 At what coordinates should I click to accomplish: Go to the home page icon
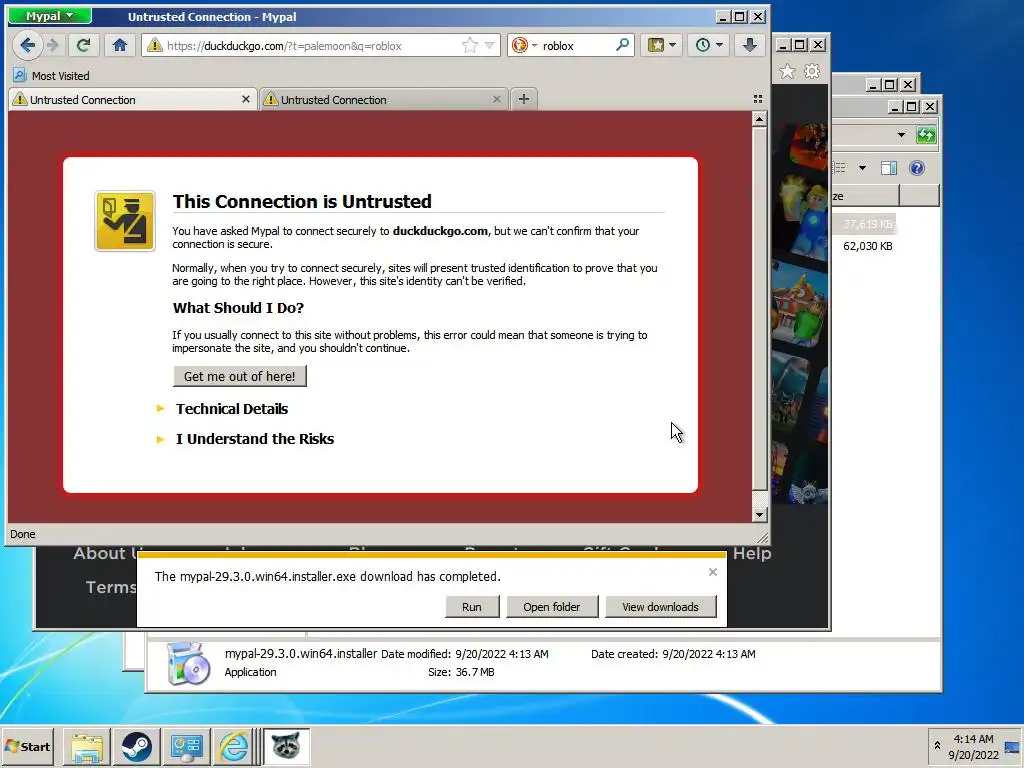point(120,45)
